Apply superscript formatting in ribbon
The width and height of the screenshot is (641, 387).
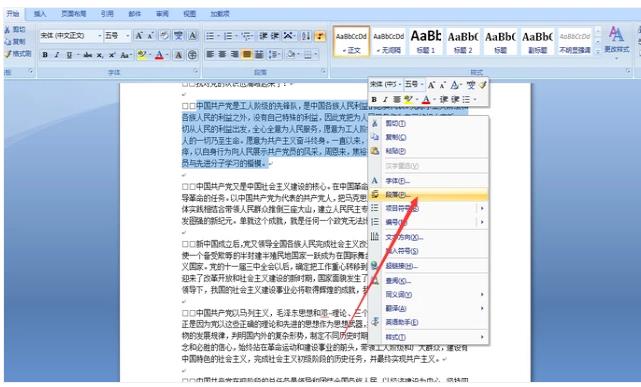[x=112, y=55]
